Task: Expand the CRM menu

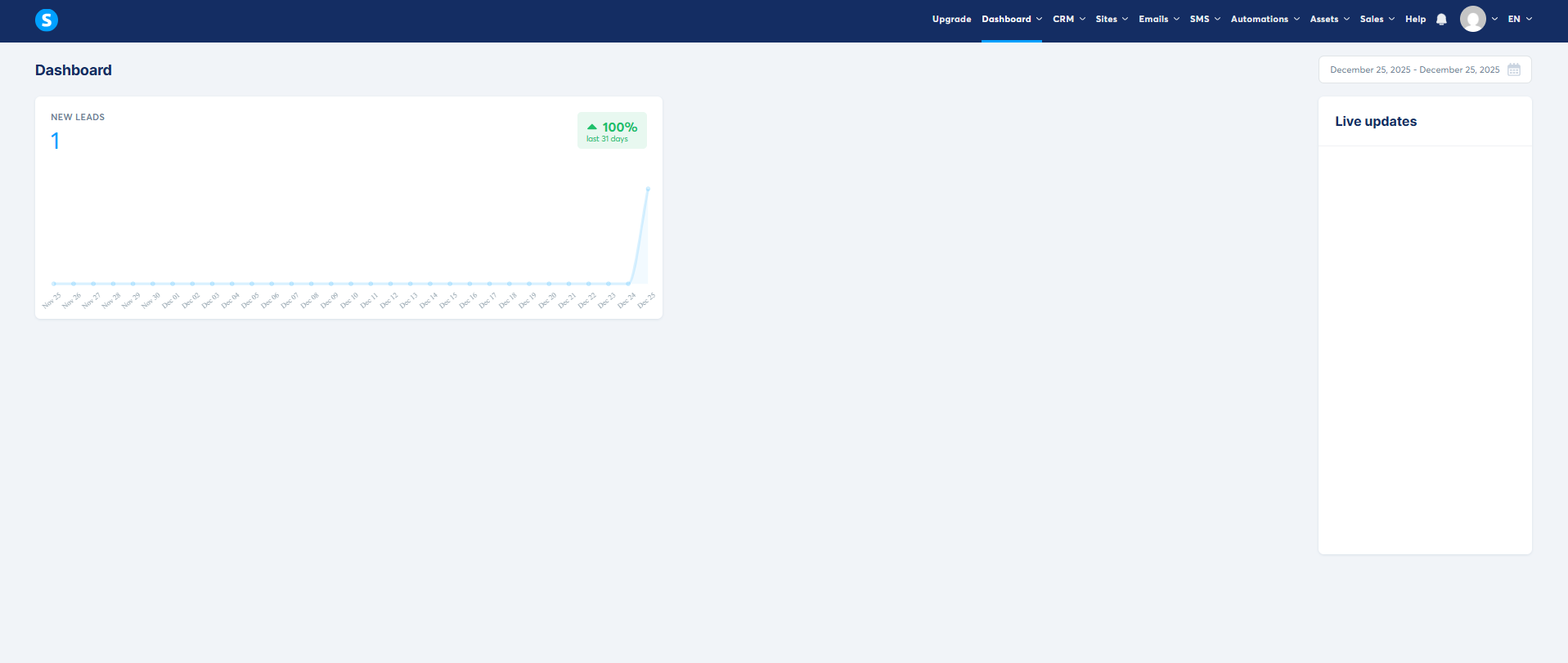Action: (x=1068, y=19)
